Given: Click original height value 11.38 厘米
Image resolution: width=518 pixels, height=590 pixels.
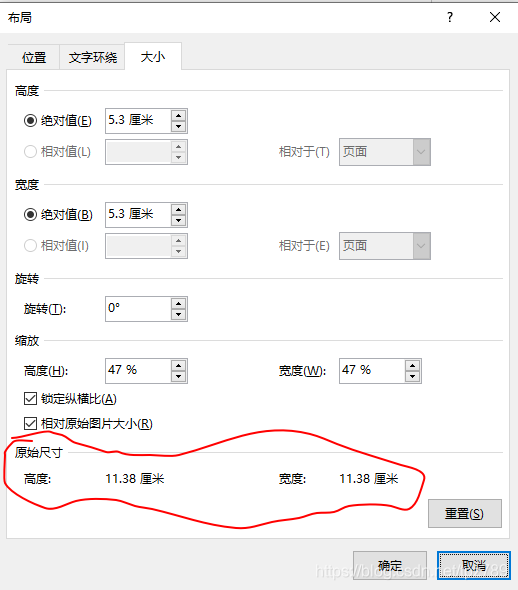Looking at the screenshot, I should 135,479.
